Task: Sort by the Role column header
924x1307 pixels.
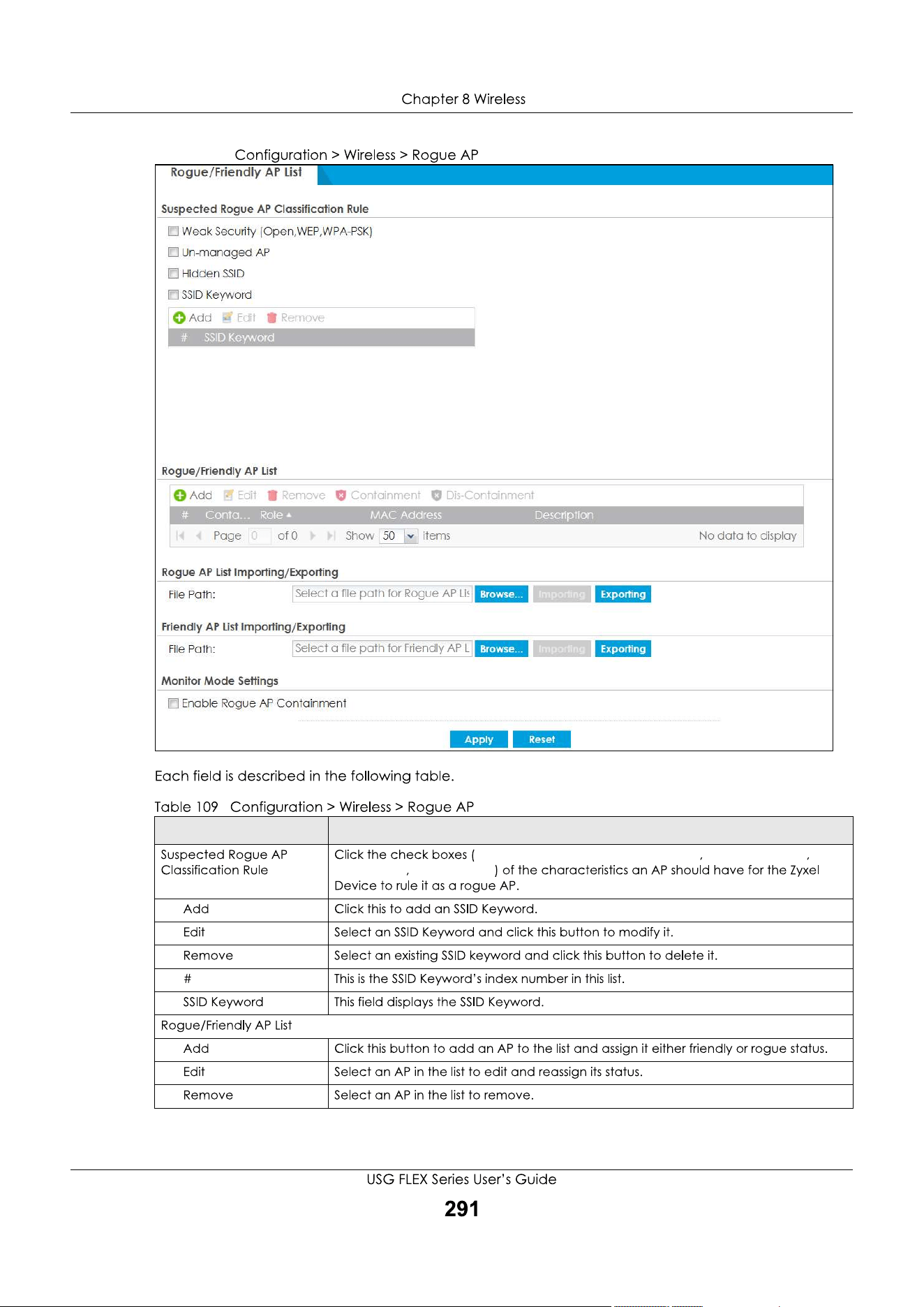Action: pos(276,515)
